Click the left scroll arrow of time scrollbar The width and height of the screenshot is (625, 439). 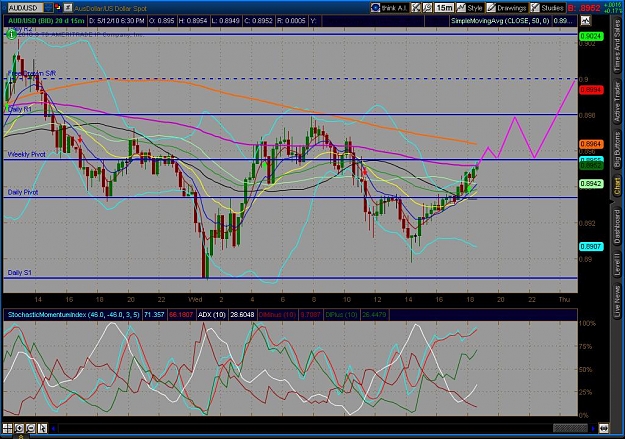tap(53, 429)
